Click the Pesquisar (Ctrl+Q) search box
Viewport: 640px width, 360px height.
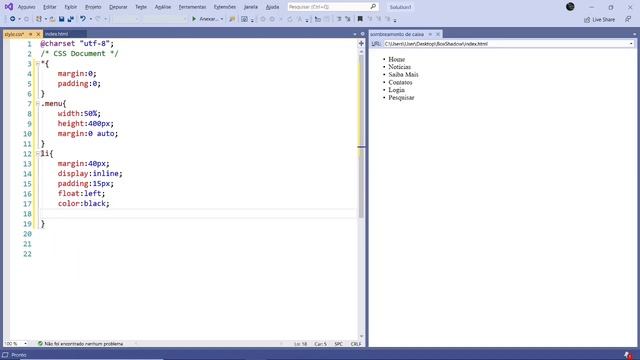click(333, 7)
